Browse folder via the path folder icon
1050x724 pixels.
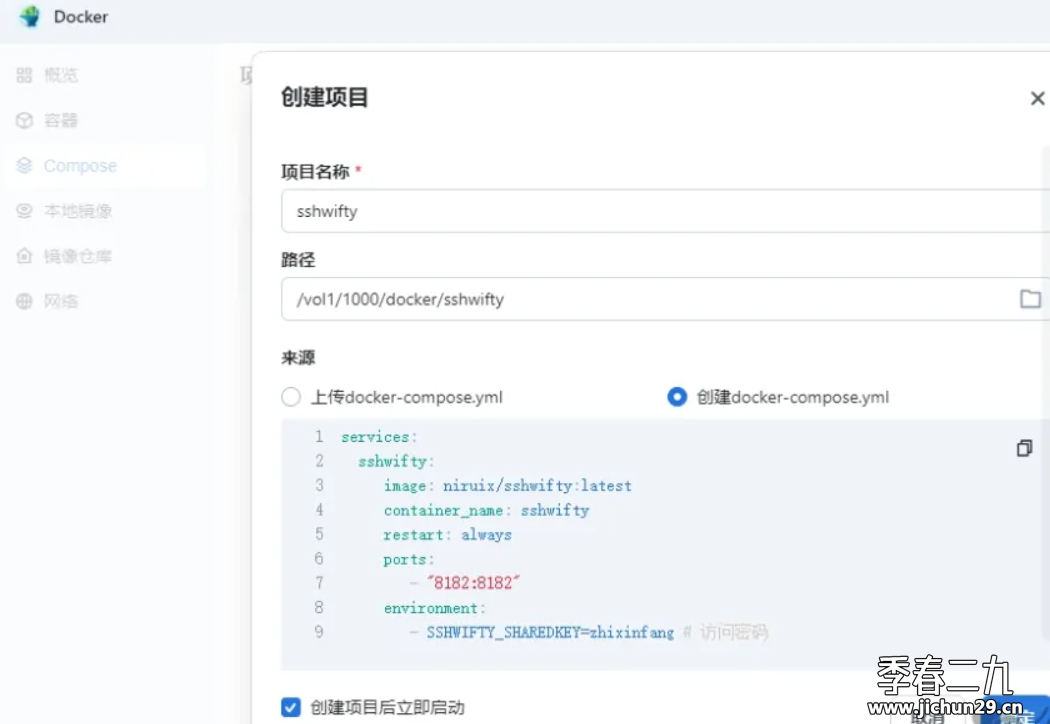tap(1030, 299)
